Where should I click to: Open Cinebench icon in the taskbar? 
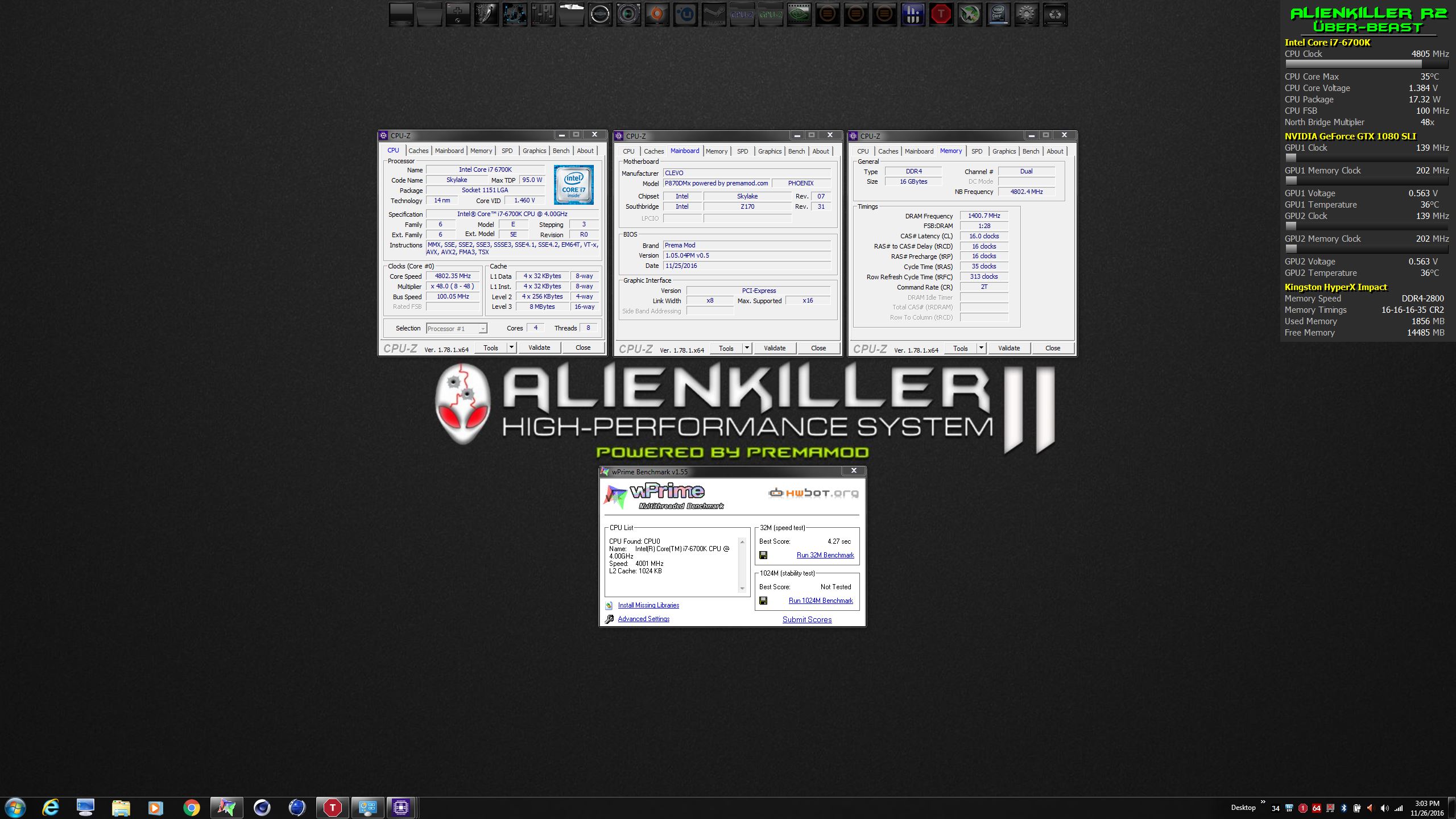(x=262, y=808)
